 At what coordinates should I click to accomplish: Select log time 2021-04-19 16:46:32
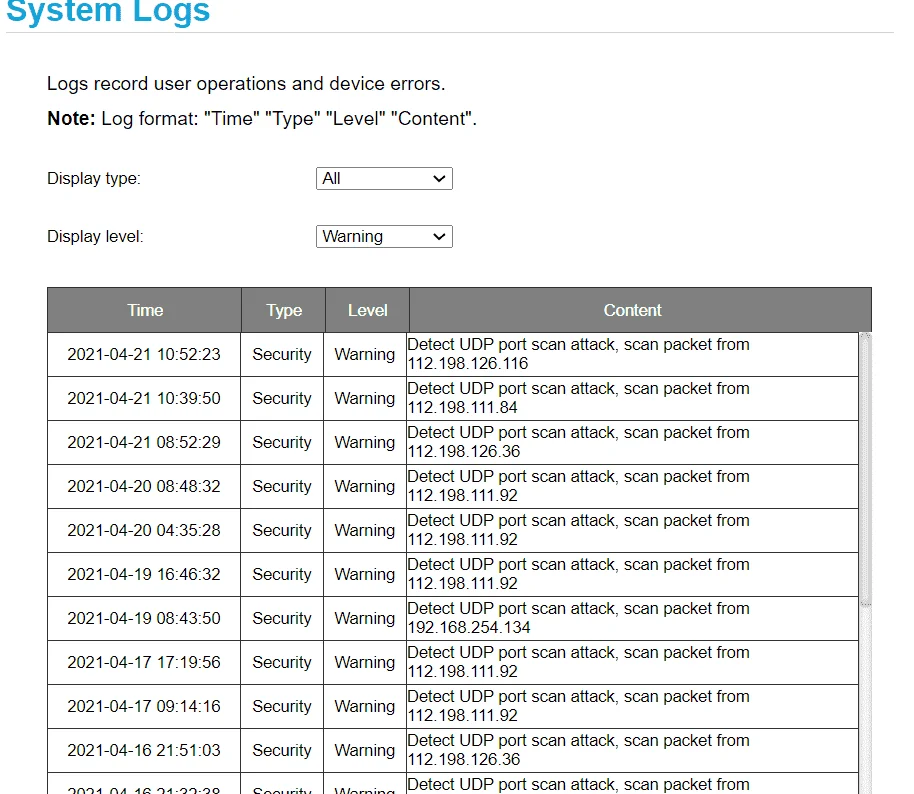(x=144, y=575)
